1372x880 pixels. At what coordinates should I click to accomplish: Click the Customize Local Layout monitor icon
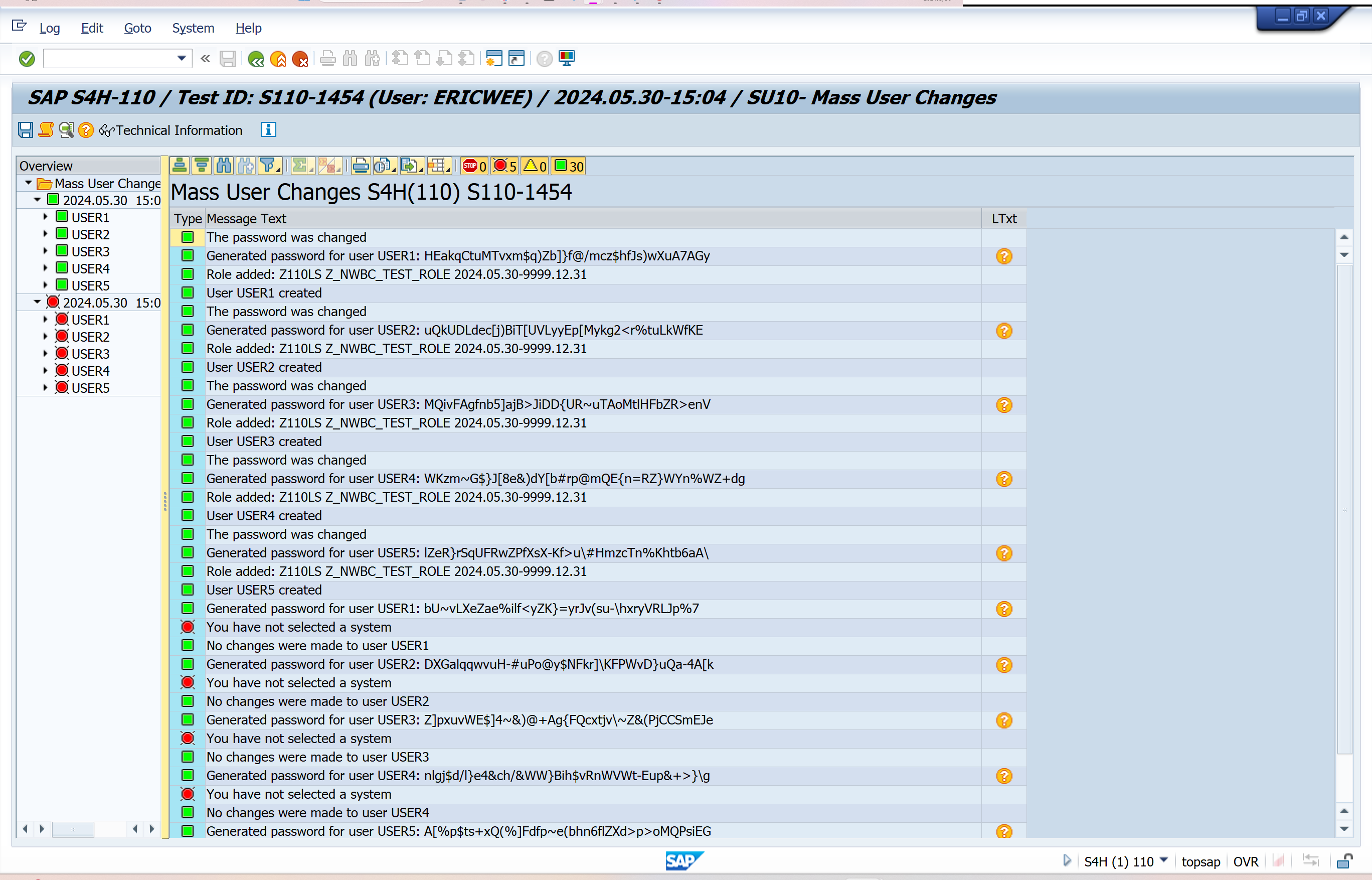click(567, 58)
